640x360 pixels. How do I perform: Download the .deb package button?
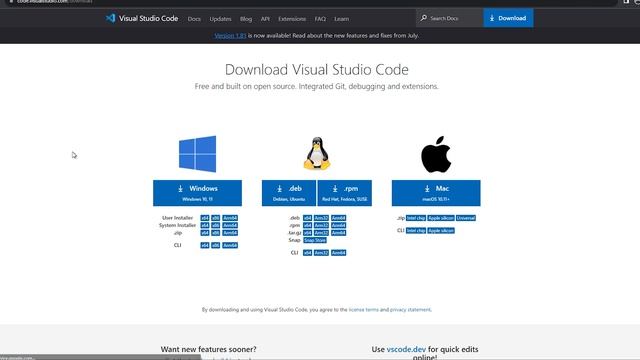[x=289, y=193]
